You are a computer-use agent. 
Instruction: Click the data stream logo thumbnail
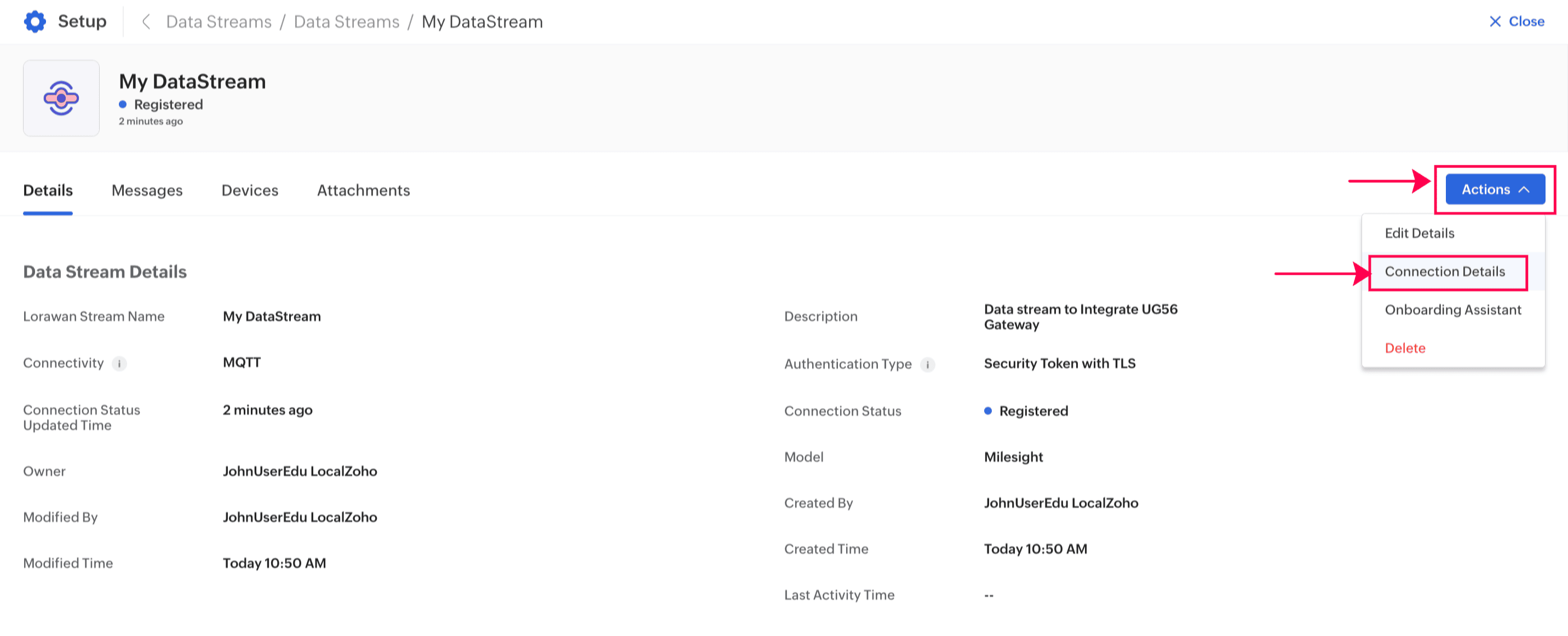coord(61,98)
